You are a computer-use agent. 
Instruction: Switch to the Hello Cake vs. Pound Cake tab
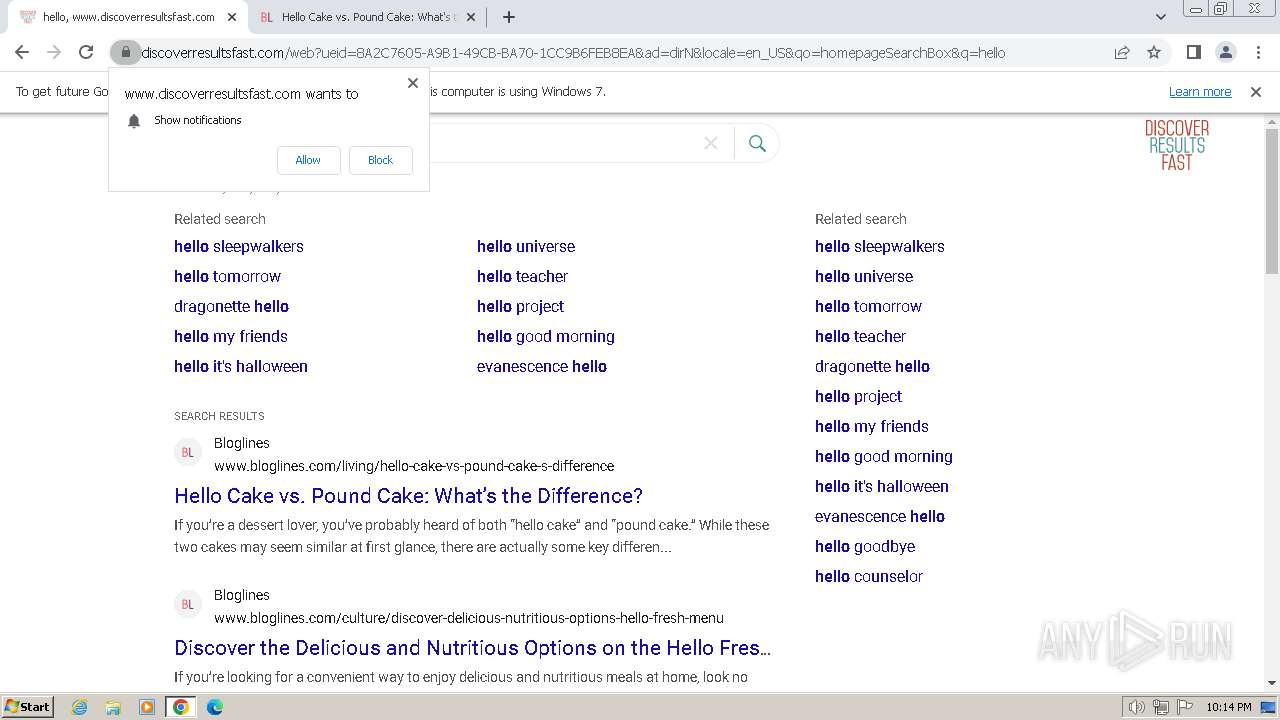point(366,17)
